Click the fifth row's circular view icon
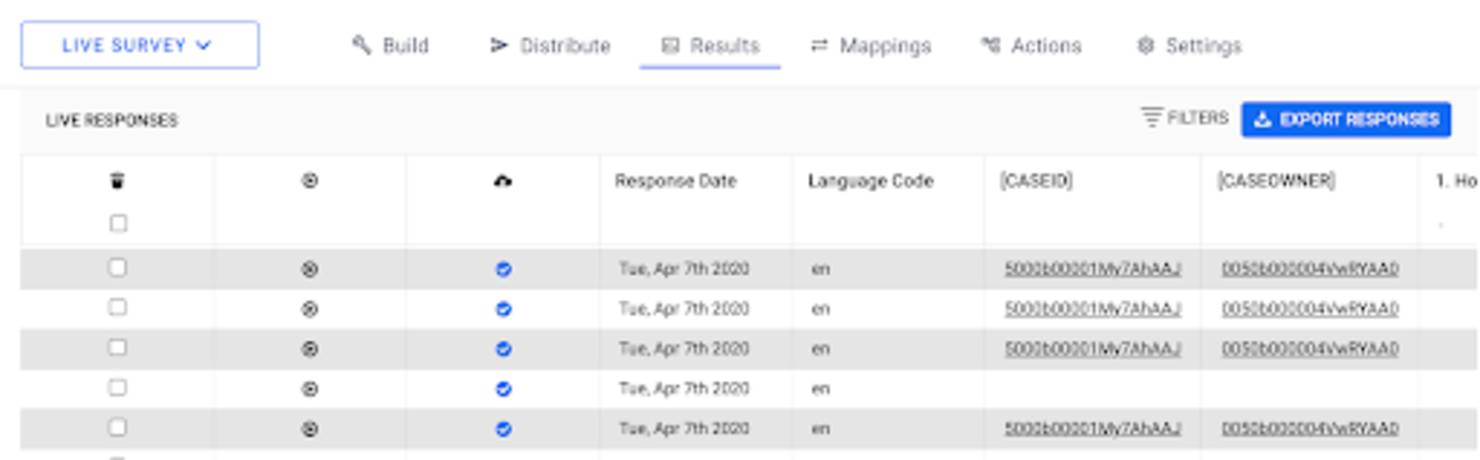This screenshot has width=1480, height=460. tap(310, 429)
